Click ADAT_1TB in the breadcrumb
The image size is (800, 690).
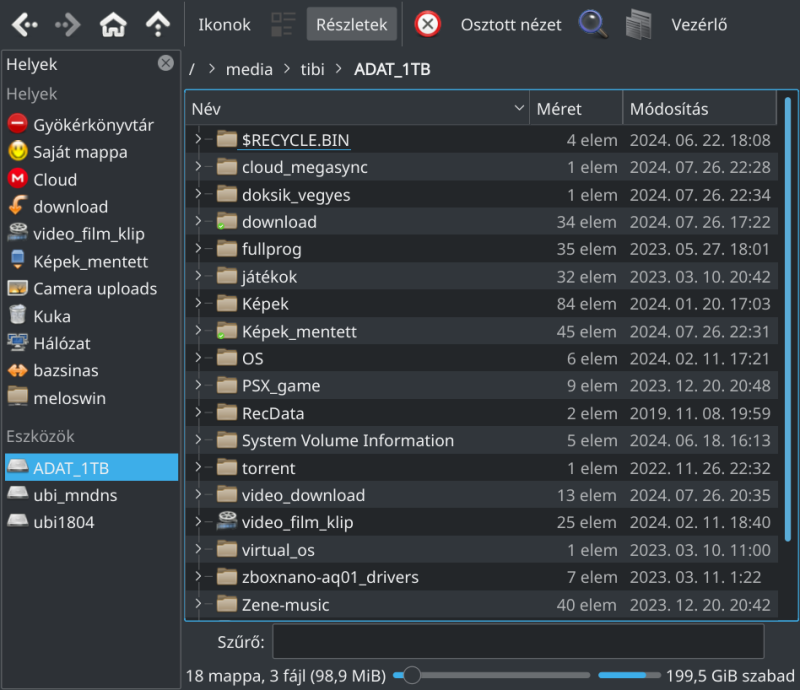click(392, 69)
